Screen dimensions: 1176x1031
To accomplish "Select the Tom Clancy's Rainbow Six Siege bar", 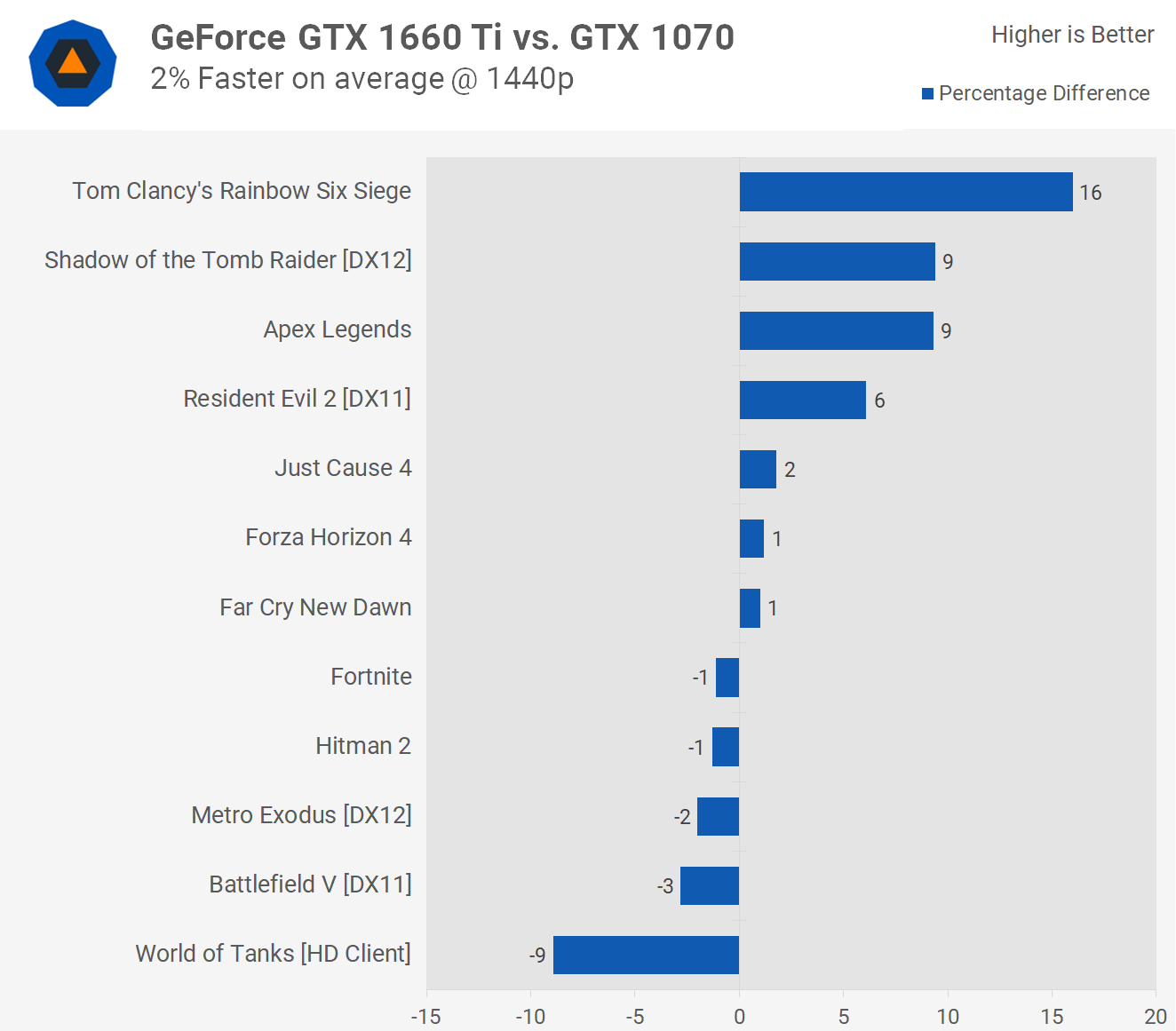I will (x=905, y=192).
